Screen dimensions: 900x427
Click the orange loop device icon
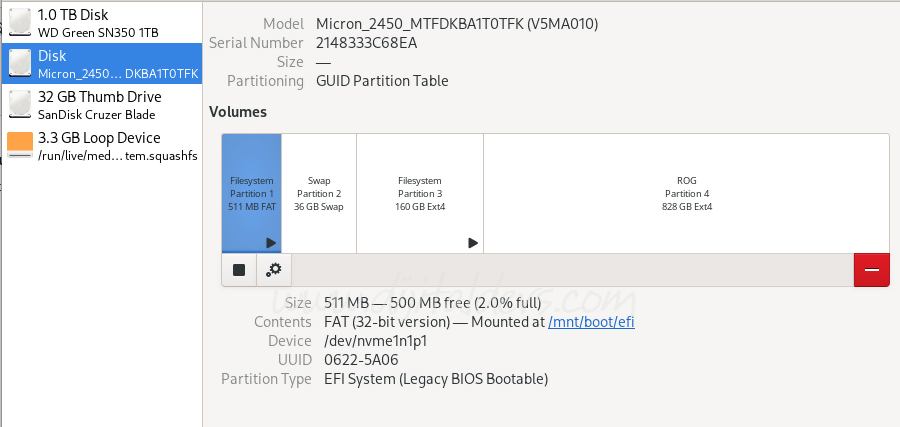pos(20,145)
